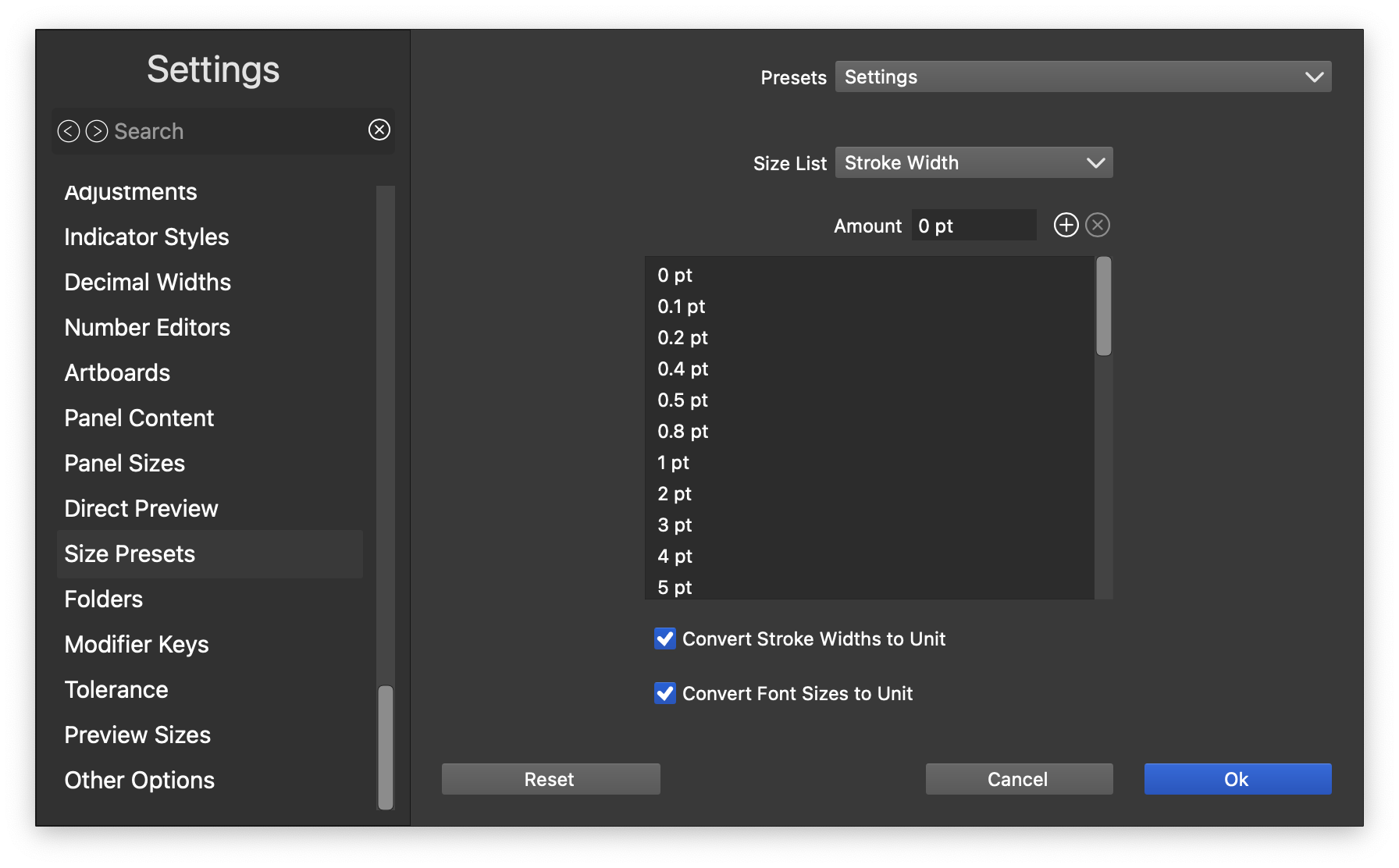Screen dimensions: 1399x868
Task: Click the search back arrow icon
Action: pyautogui.click(x=69, y=131)
